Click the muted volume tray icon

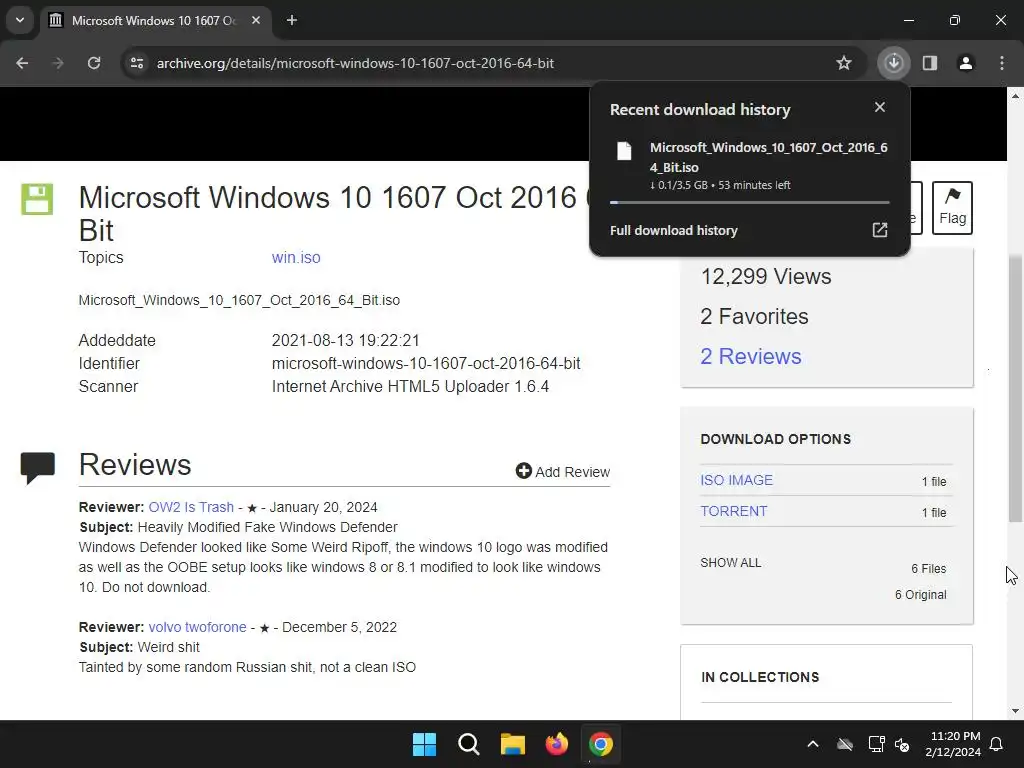(x=903, y=744)
